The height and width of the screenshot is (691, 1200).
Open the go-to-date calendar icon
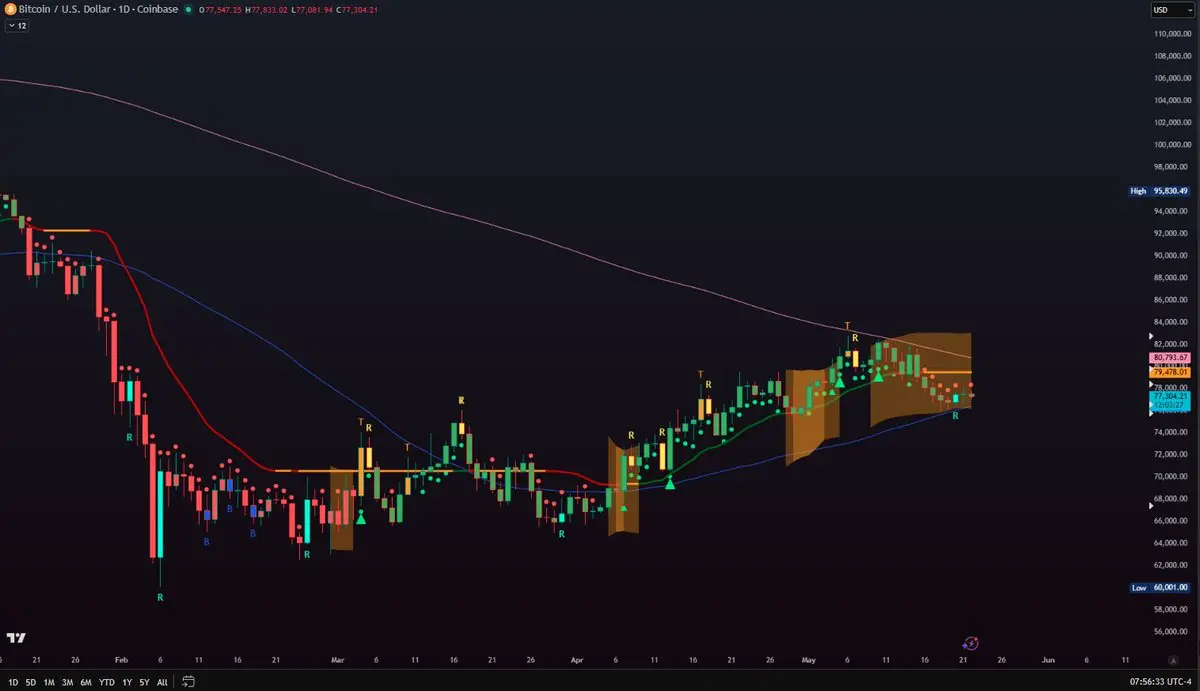point(187,682)
